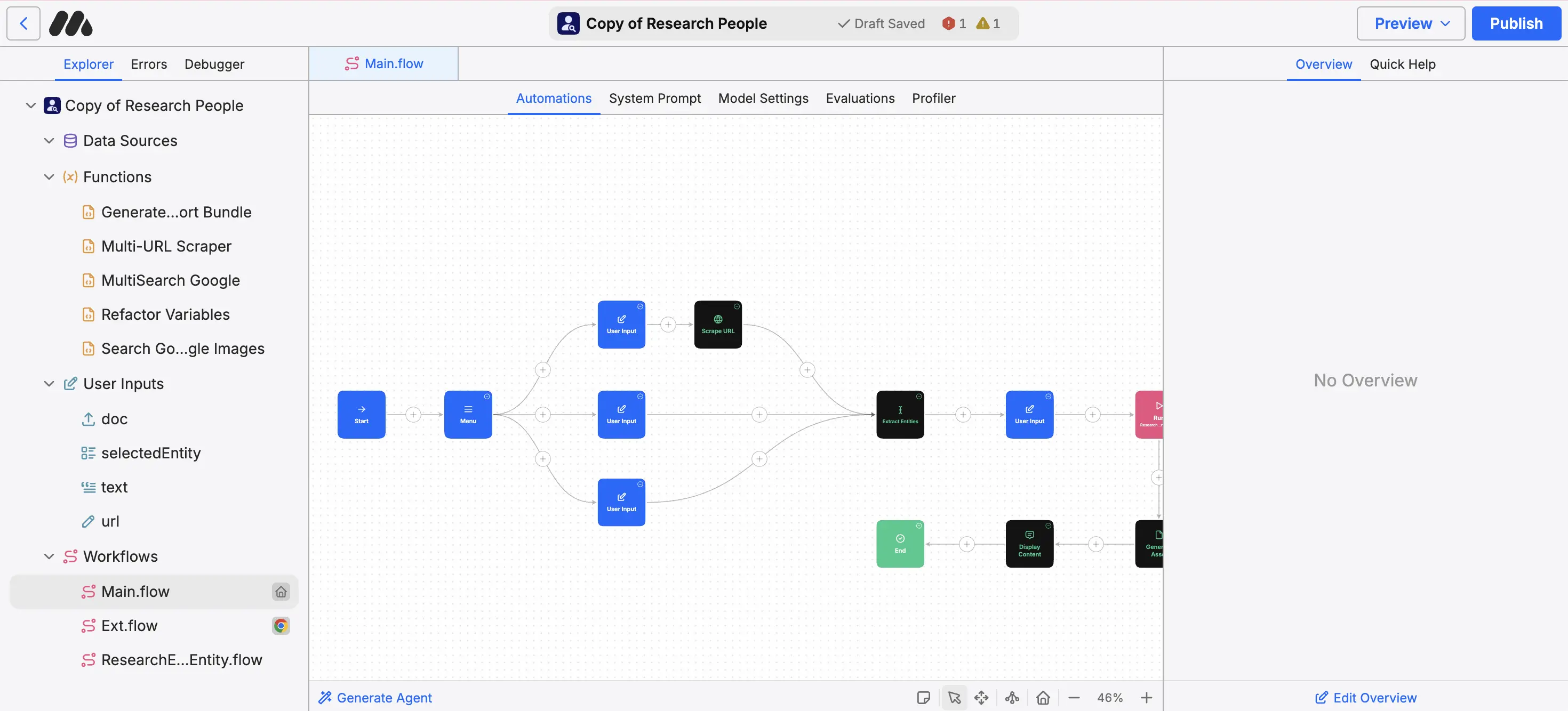
Task: Collapse the Functions tree section
Action: 49,177
